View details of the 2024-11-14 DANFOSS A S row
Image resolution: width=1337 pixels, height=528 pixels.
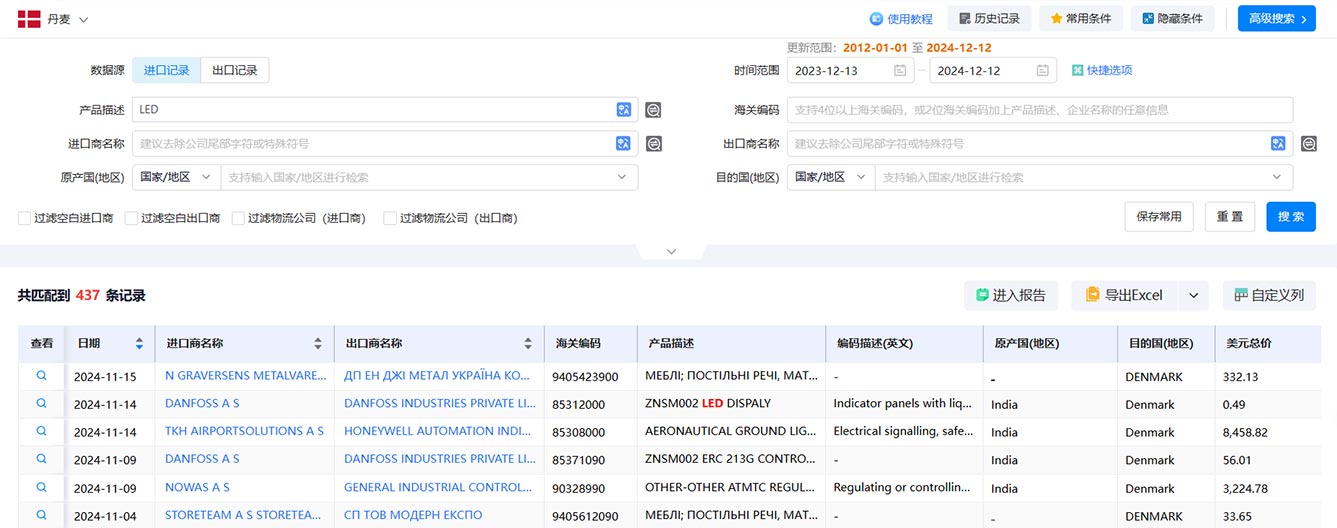[42, 403]
